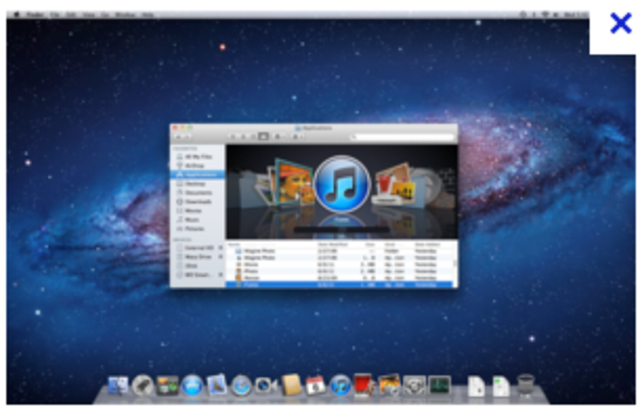
Task: Select the Cover Flow view button
Action: pos(263,136)
